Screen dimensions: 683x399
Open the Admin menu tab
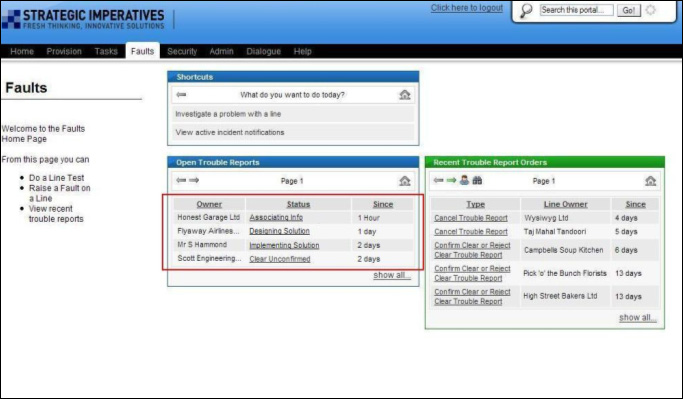click(221, 51)
